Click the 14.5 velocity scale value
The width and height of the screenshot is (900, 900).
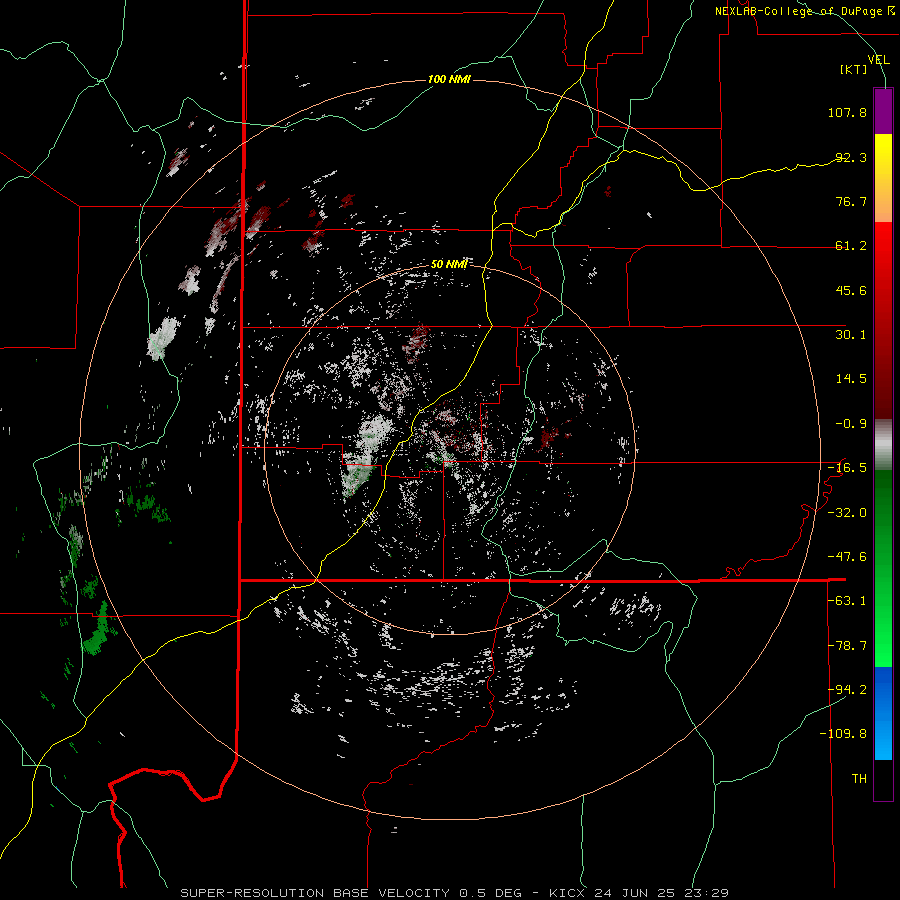pyautogui.click(x=851, y=379)
